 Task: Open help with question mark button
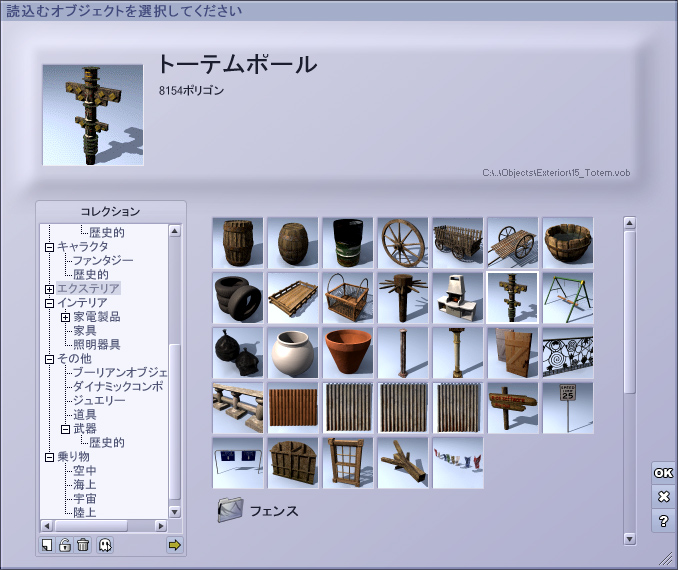[663, 521]
